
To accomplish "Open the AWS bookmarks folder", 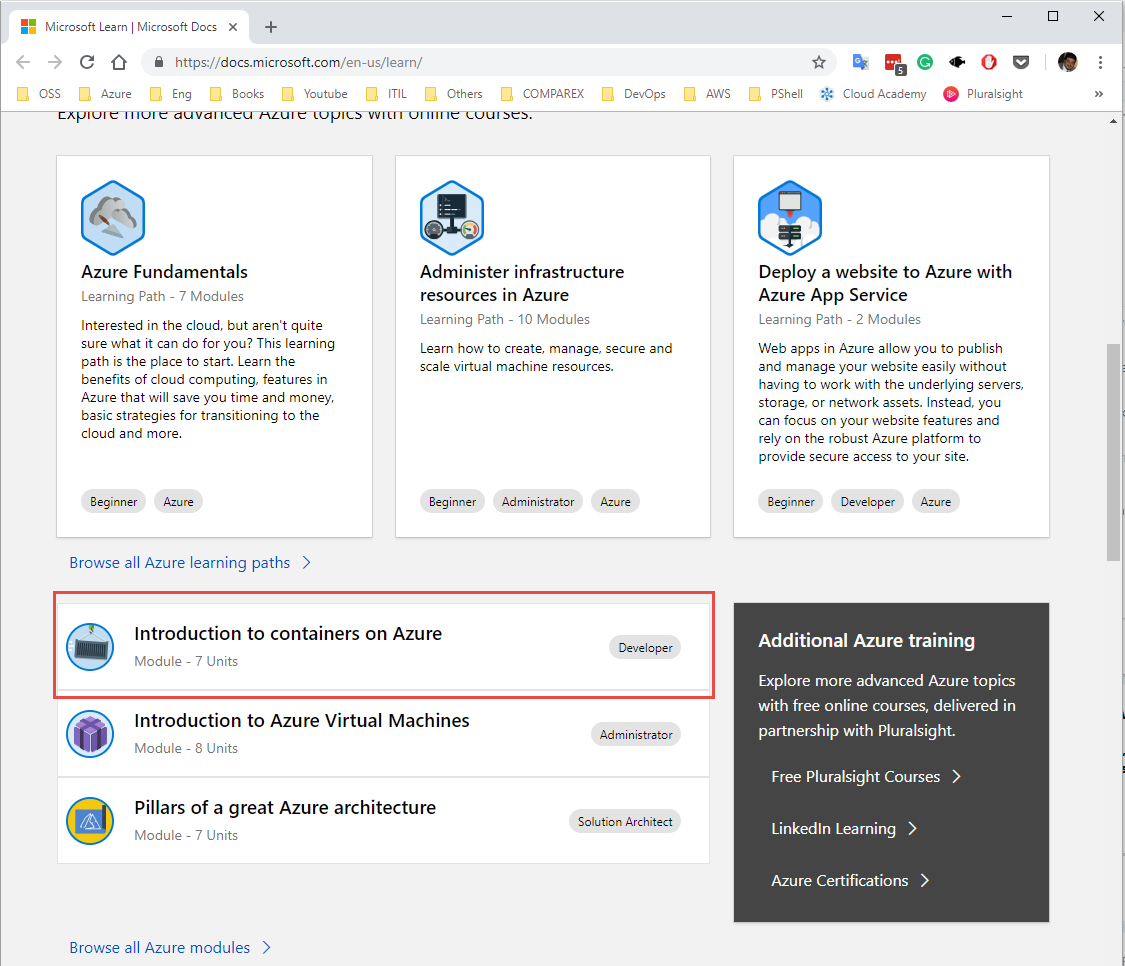I will [707, 94].
